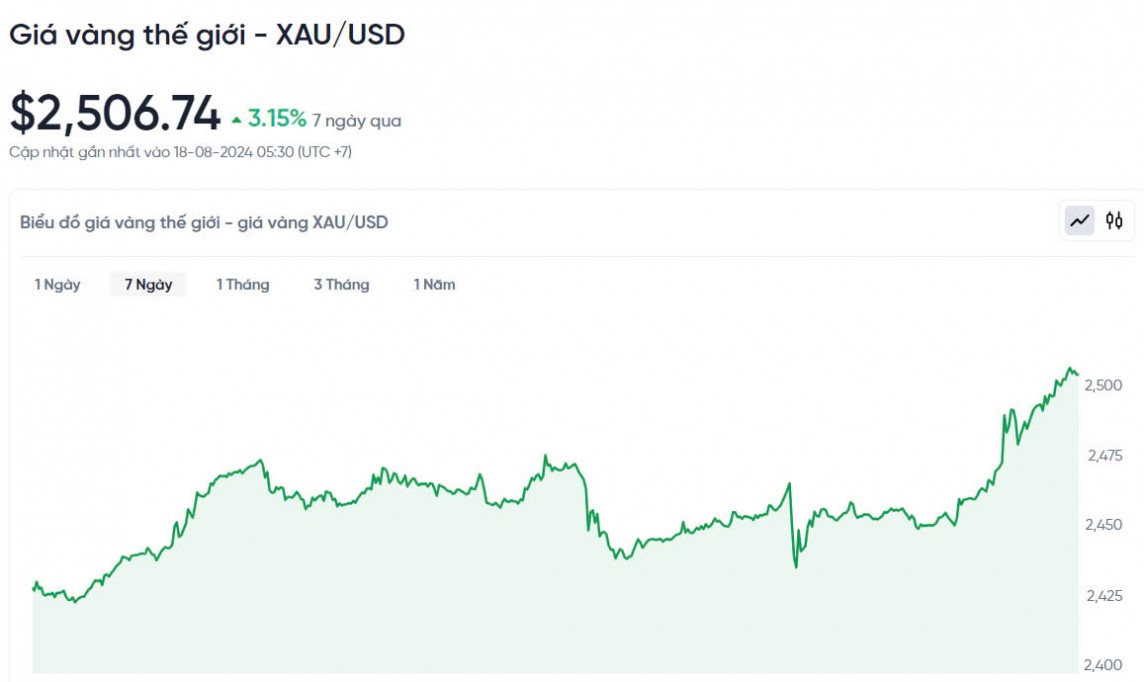Switch to candlestick chart view

pos(1114,221)
